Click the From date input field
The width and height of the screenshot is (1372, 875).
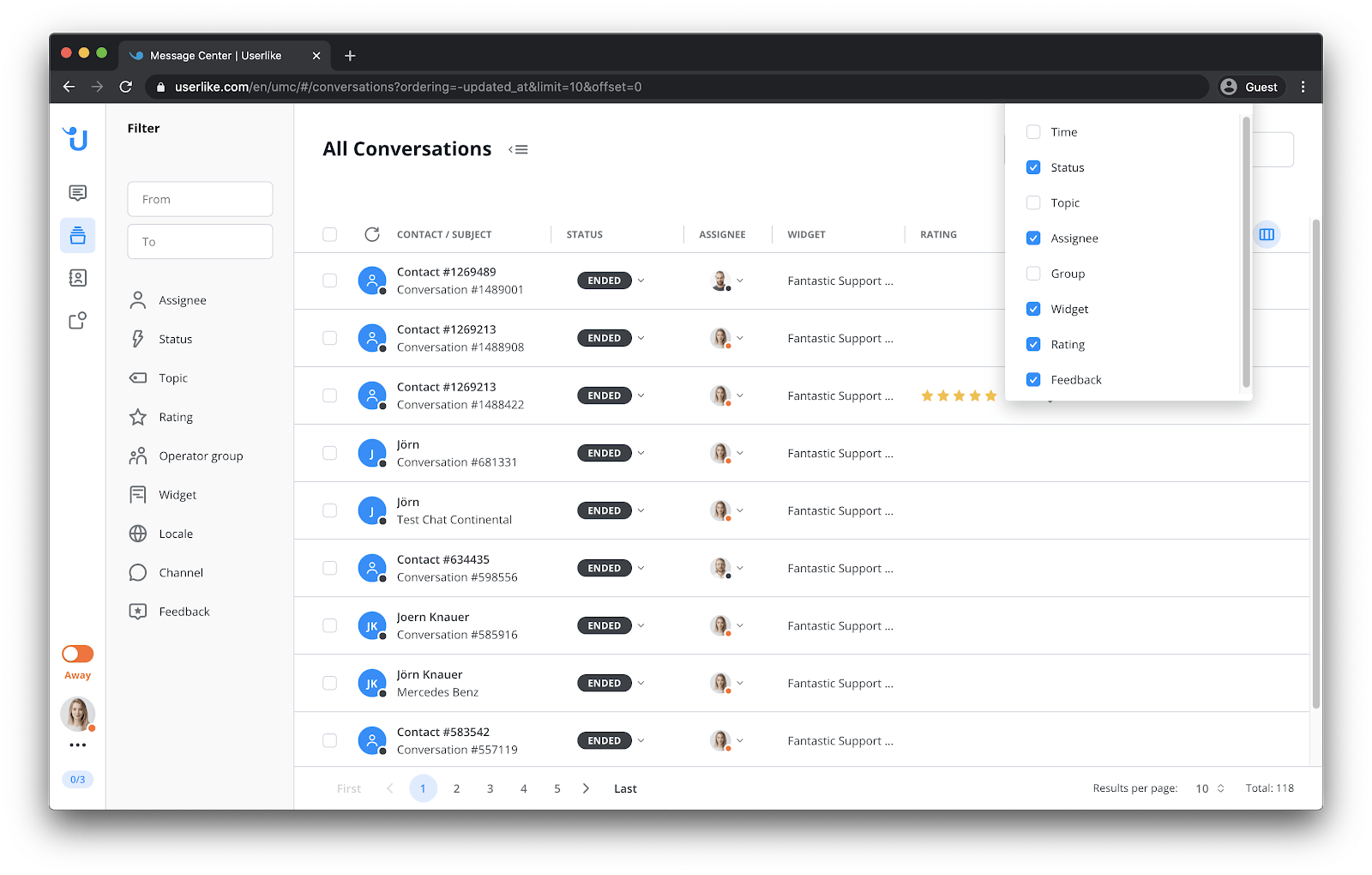200,199
